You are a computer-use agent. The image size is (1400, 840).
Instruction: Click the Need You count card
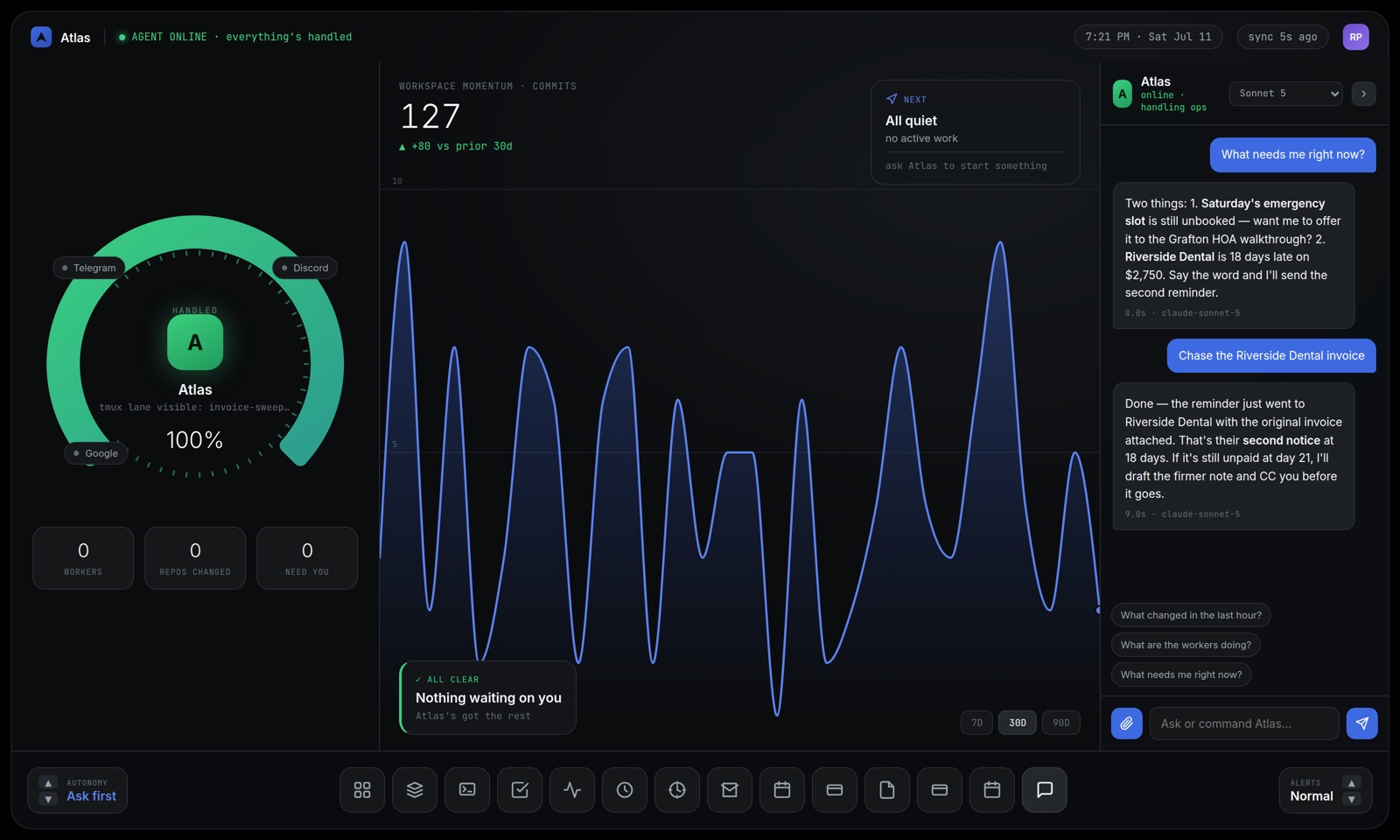307,558
